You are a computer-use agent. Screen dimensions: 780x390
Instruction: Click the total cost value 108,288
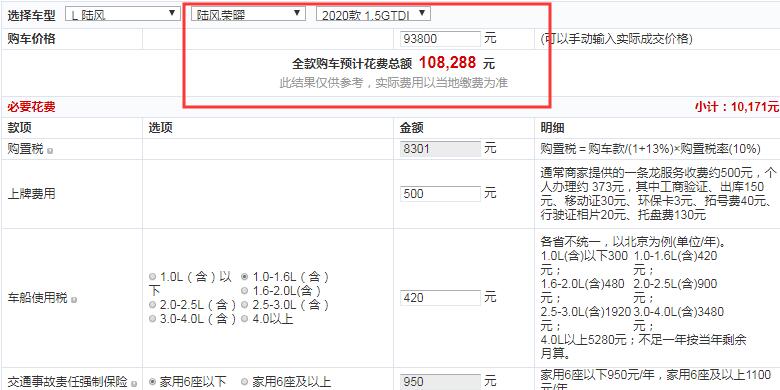[x=447, y=63]
